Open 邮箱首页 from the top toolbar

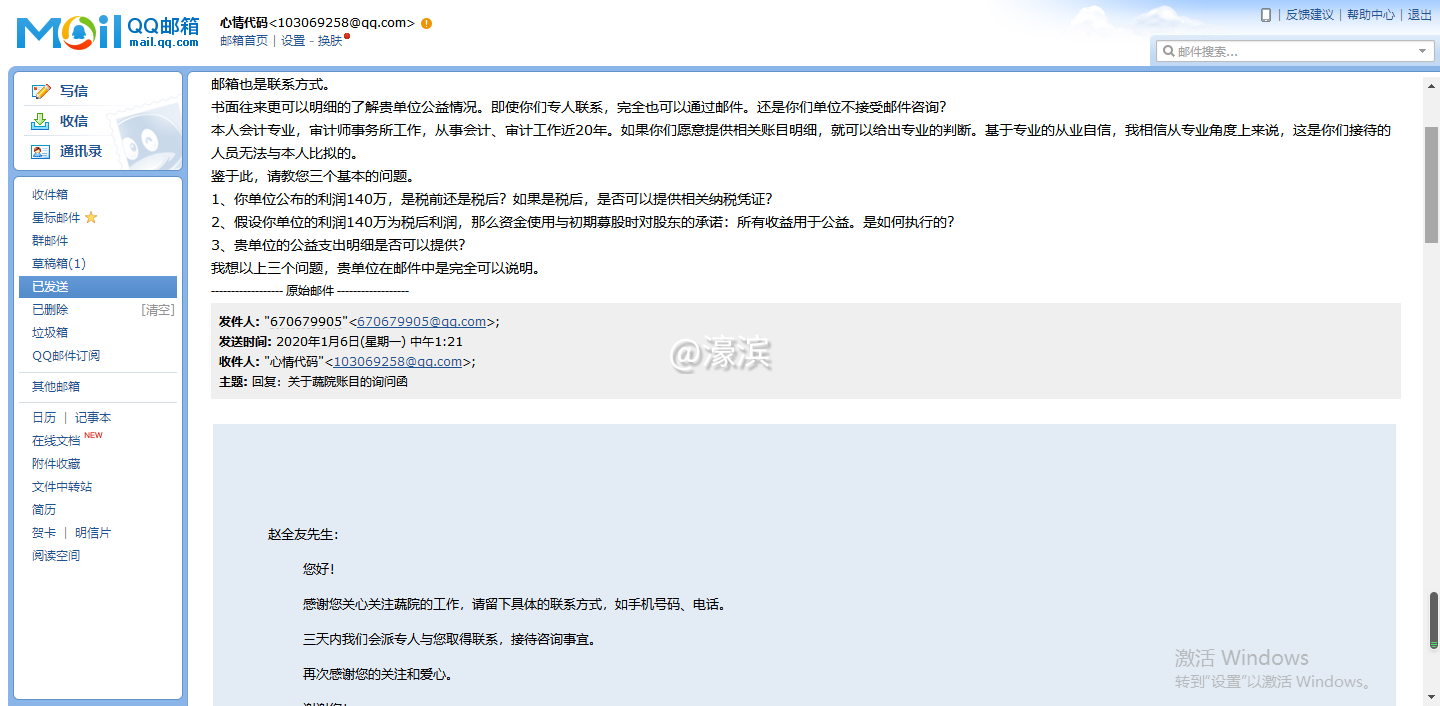click(243, 40)
